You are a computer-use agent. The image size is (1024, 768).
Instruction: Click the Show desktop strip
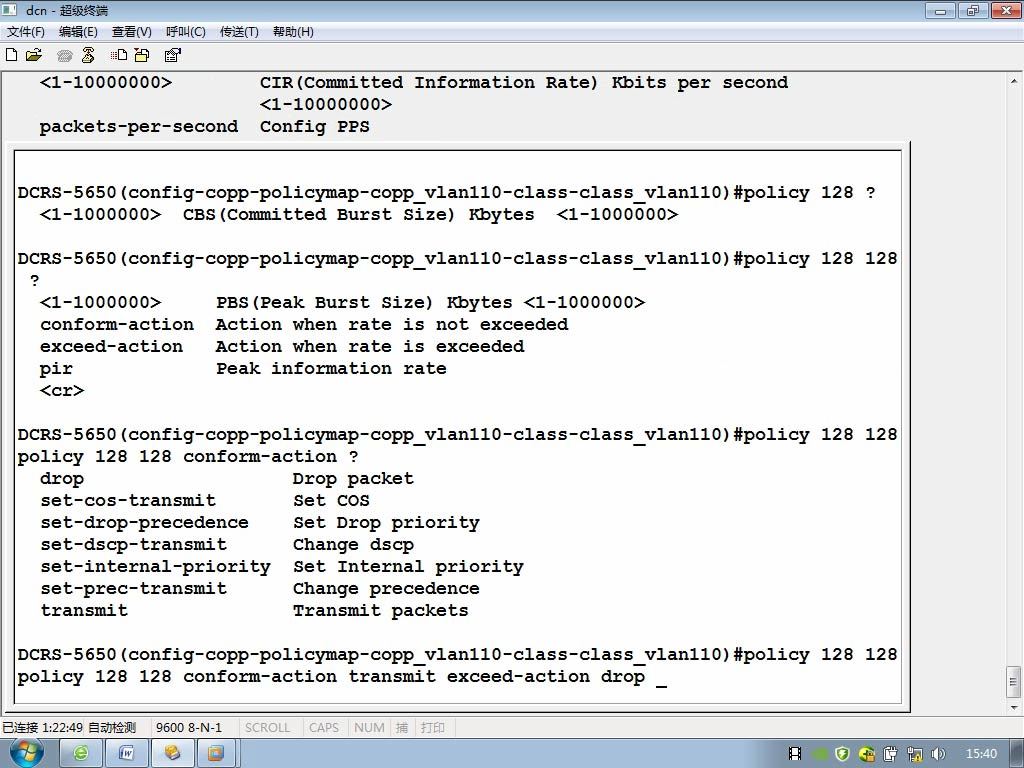point(1017,754)
